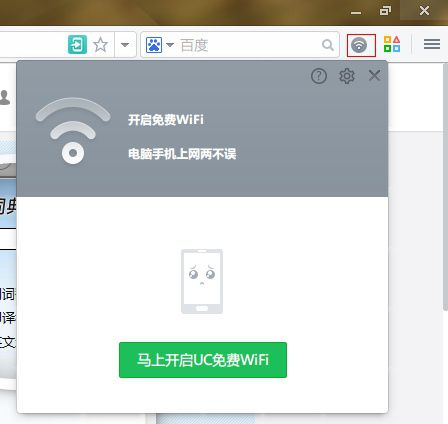This screenshot has height=424, width=448.
Task: Expand the search engine selector arrow
Action: 170,45
